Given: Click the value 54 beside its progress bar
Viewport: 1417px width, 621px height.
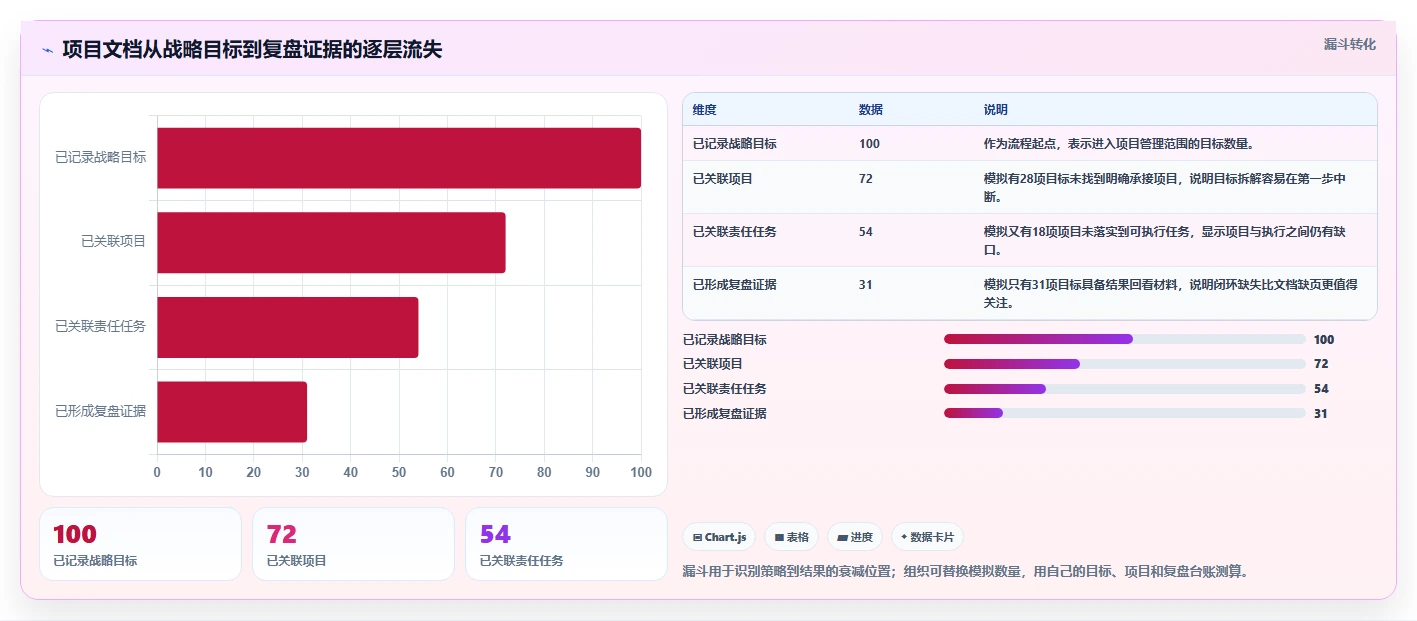Looking at the screenshot, I should 1321,389.
